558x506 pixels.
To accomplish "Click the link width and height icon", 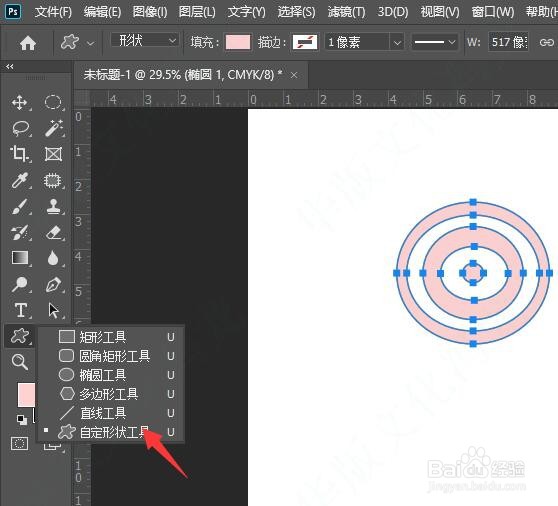I will pos(546,43).
